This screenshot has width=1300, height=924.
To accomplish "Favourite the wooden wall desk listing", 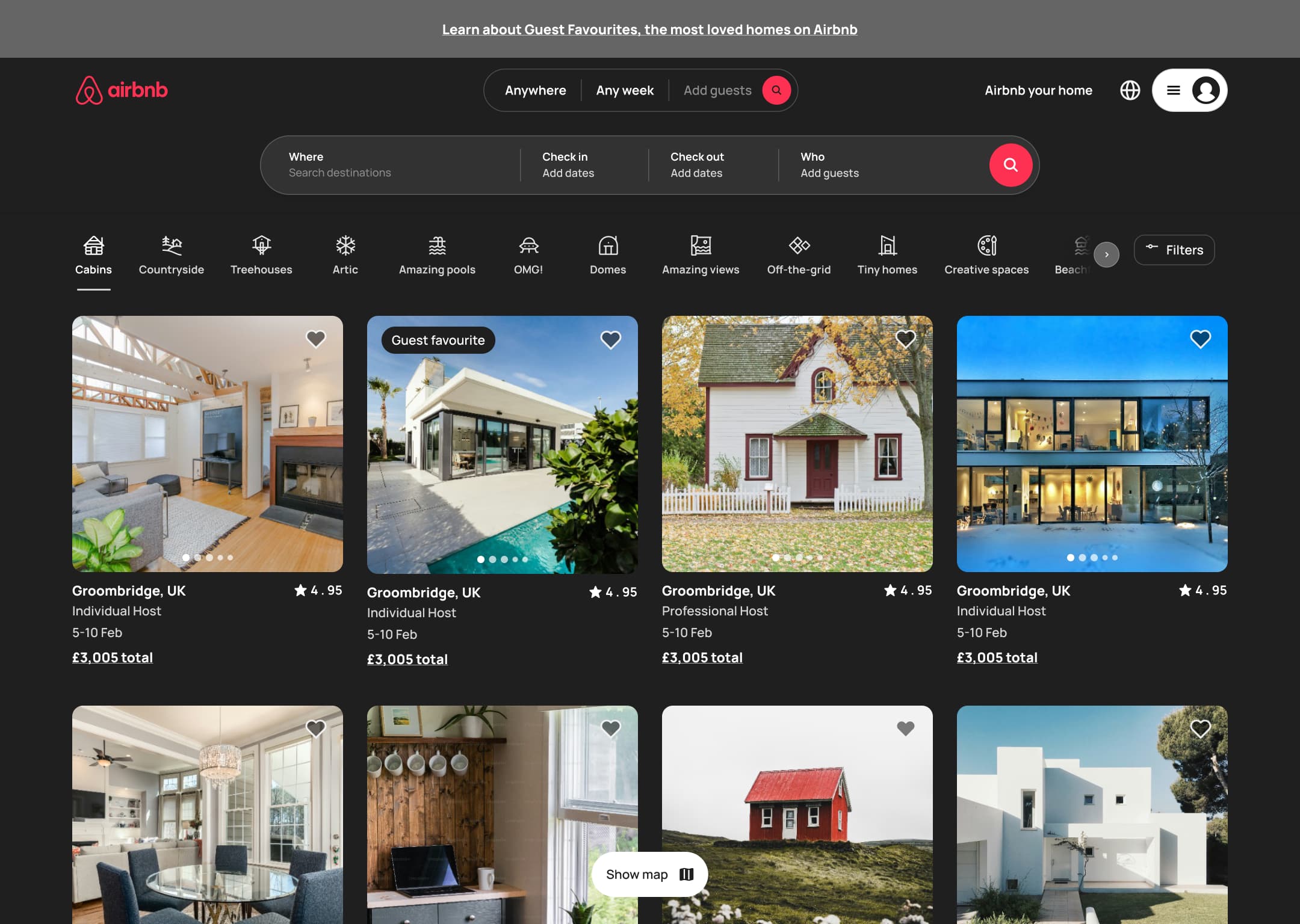I will 611,728.
